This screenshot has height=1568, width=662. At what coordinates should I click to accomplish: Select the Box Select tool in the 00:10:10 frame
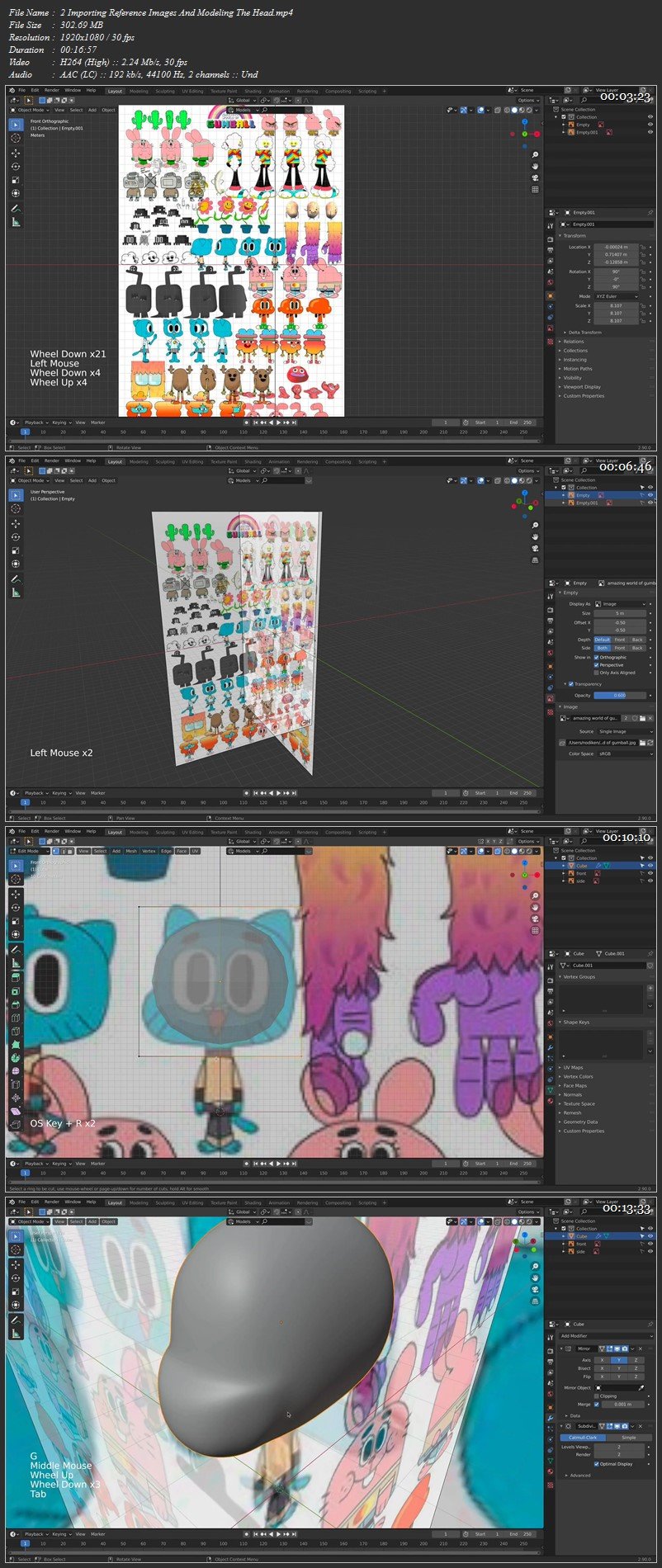point(16,866)
